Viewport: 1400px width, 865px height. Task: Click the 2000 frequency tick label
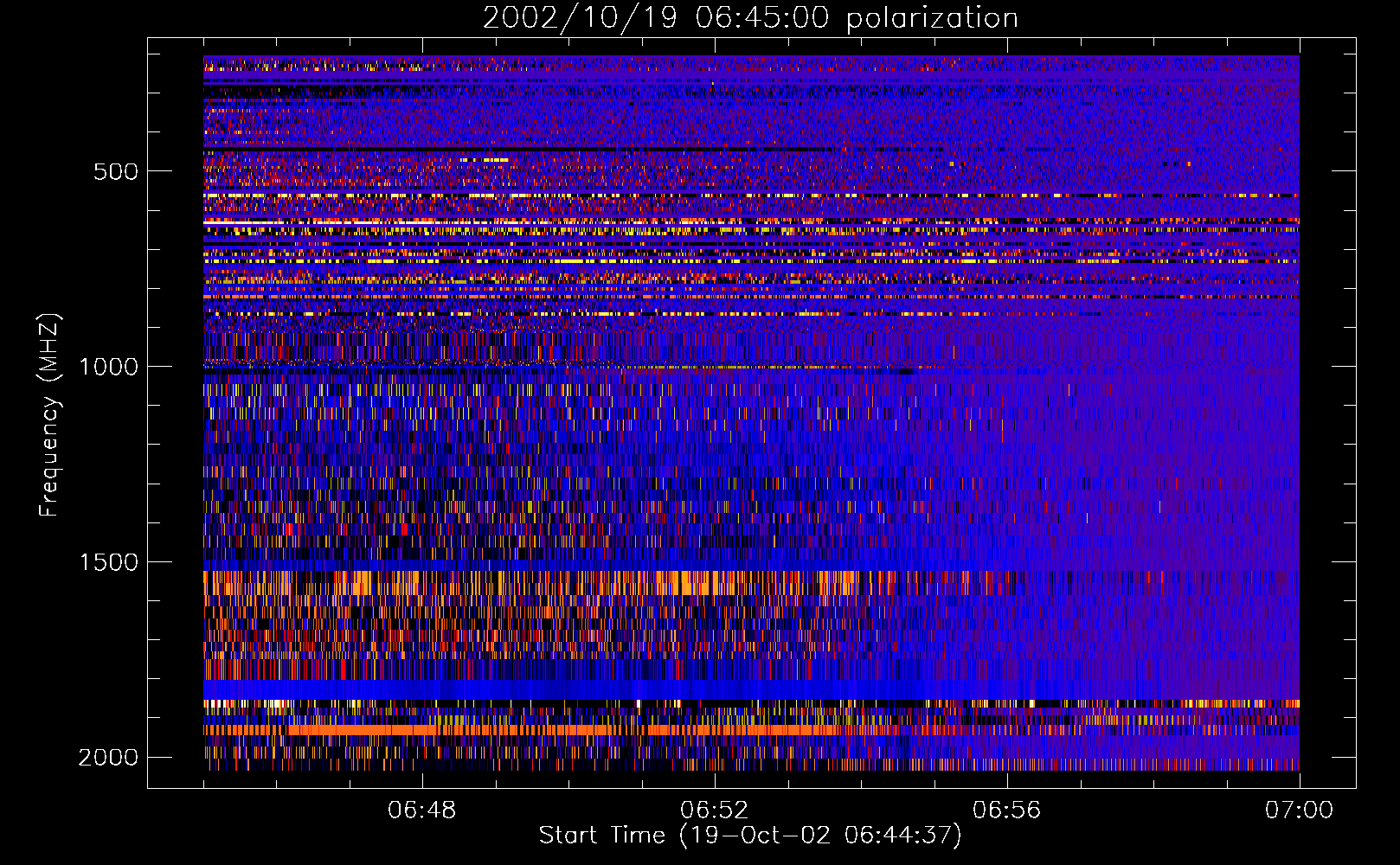pyautogui.click(x=108, y=758)
